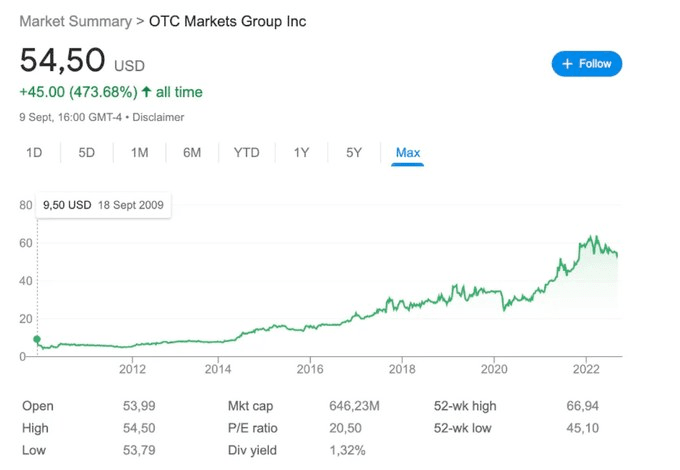Switch chart to 1Y range

click(301, 153)
